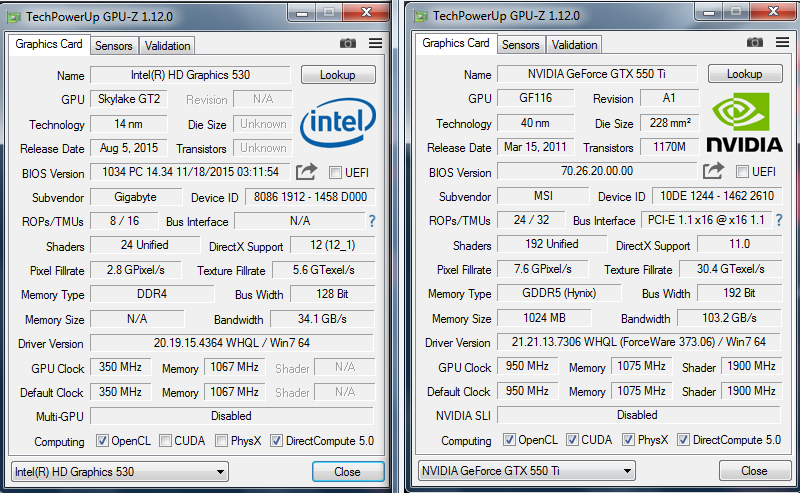Click the MSI subvendor field
Screen dimensions: 800x493
click(543, 196)
